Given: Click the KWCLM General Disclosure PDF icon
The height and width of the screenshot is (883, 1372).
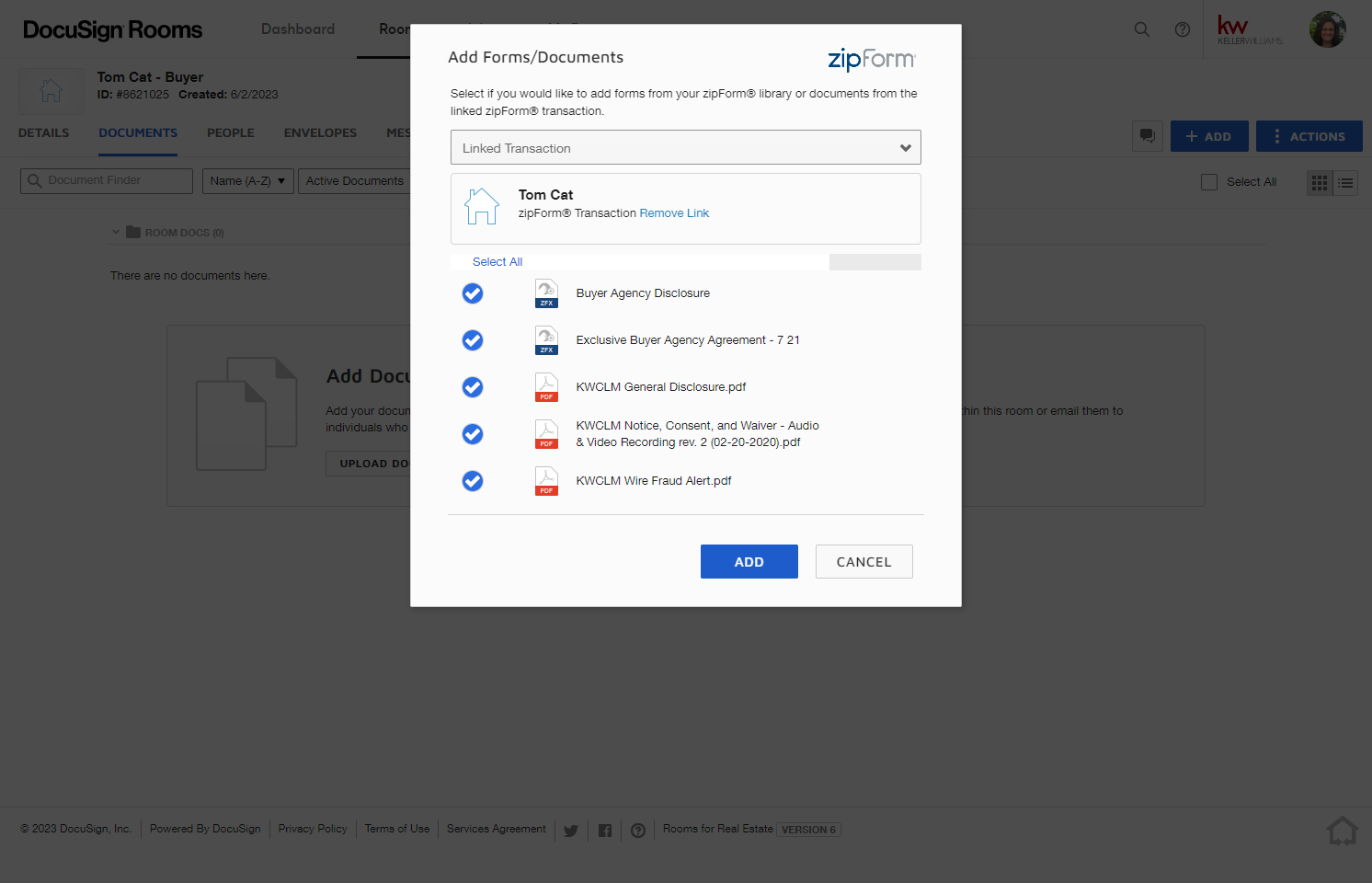Looking at the screenshot, I should pos(546,387).
